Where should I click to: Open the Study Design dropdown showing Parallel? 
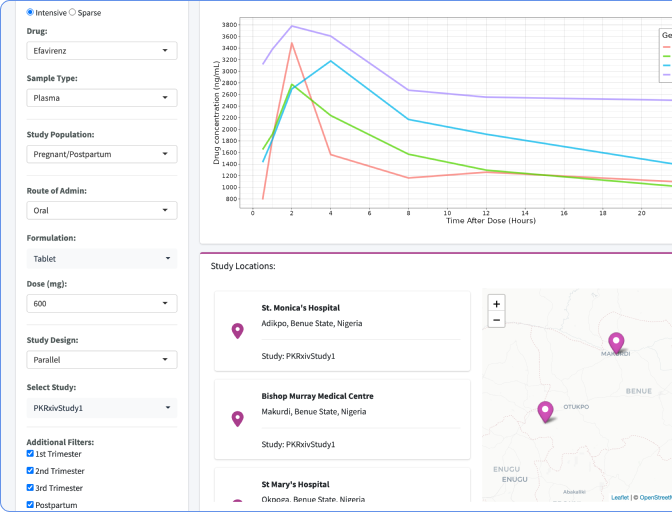pos(102,359)
